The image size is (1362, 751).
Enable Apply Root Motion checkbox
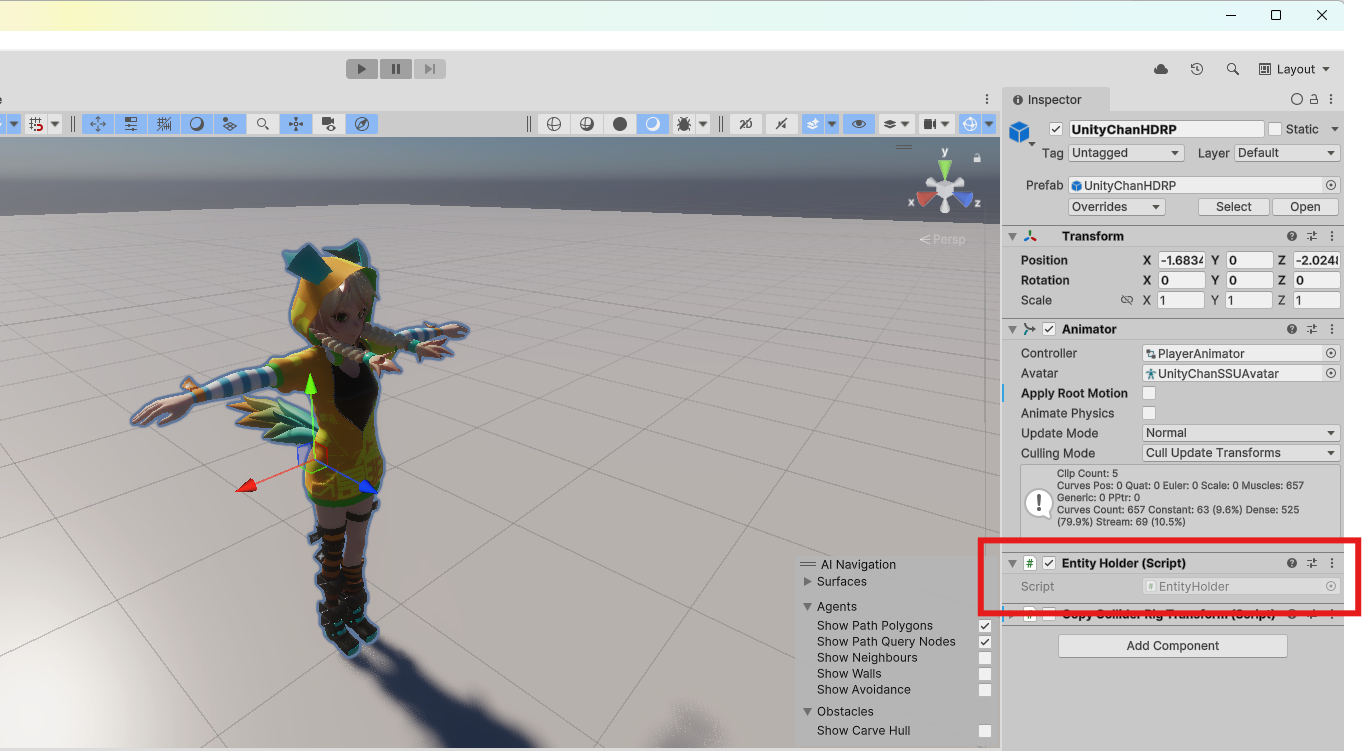1149,393
